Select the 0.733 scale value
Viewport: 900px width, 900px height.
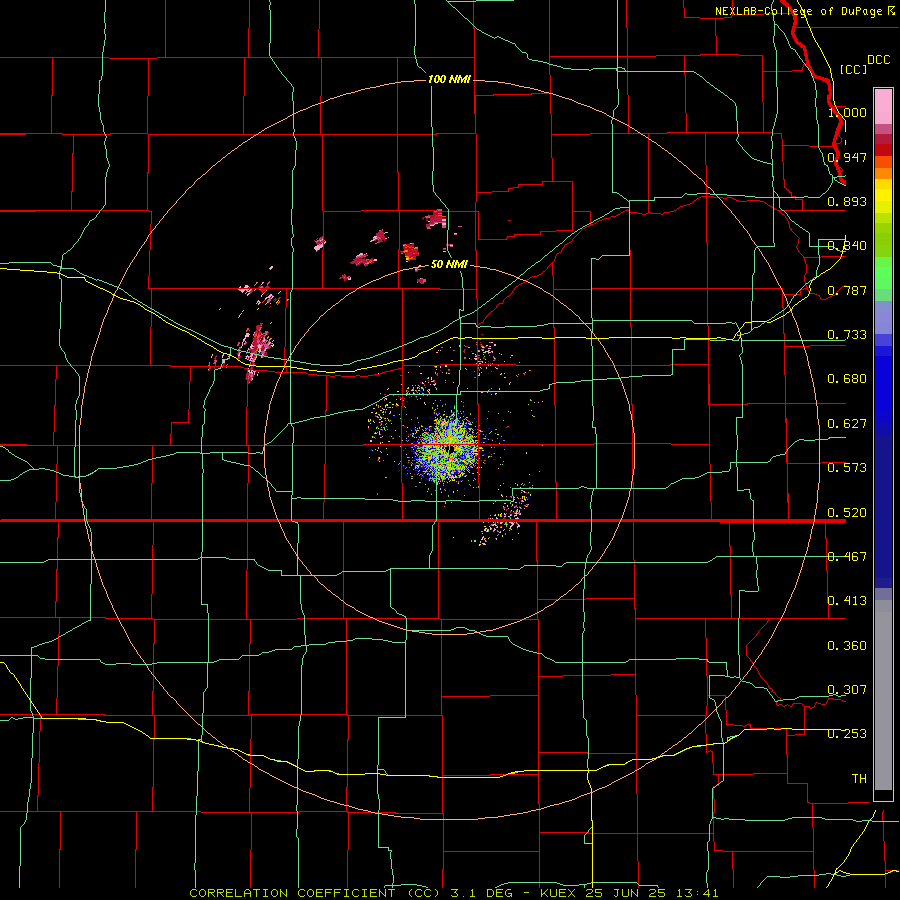pyautogui.click(x=847, y=334)
